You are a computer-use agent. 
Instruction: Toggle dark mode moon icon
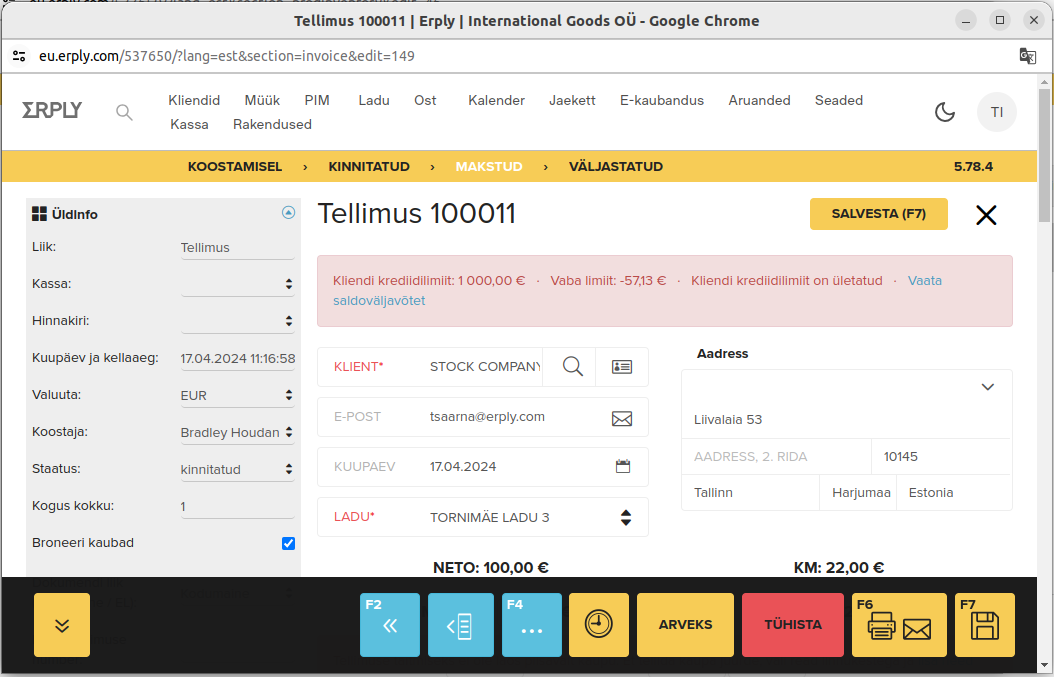click(945, 112)
